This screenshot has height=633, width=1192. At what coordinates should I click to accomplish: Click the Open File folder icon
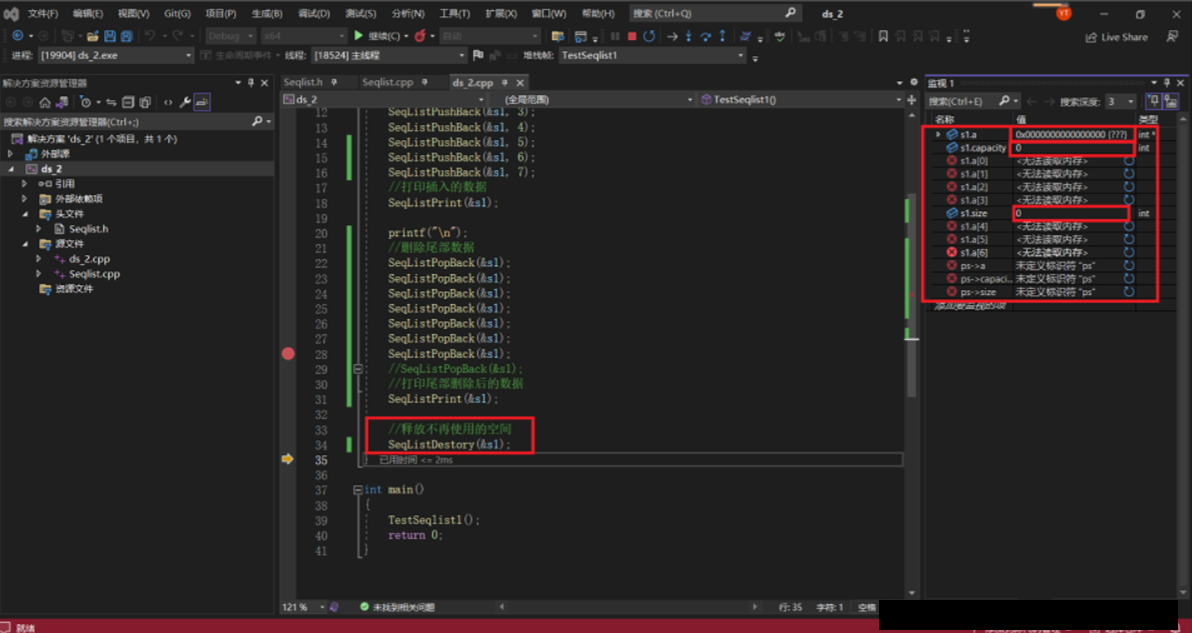click(93, 36)
